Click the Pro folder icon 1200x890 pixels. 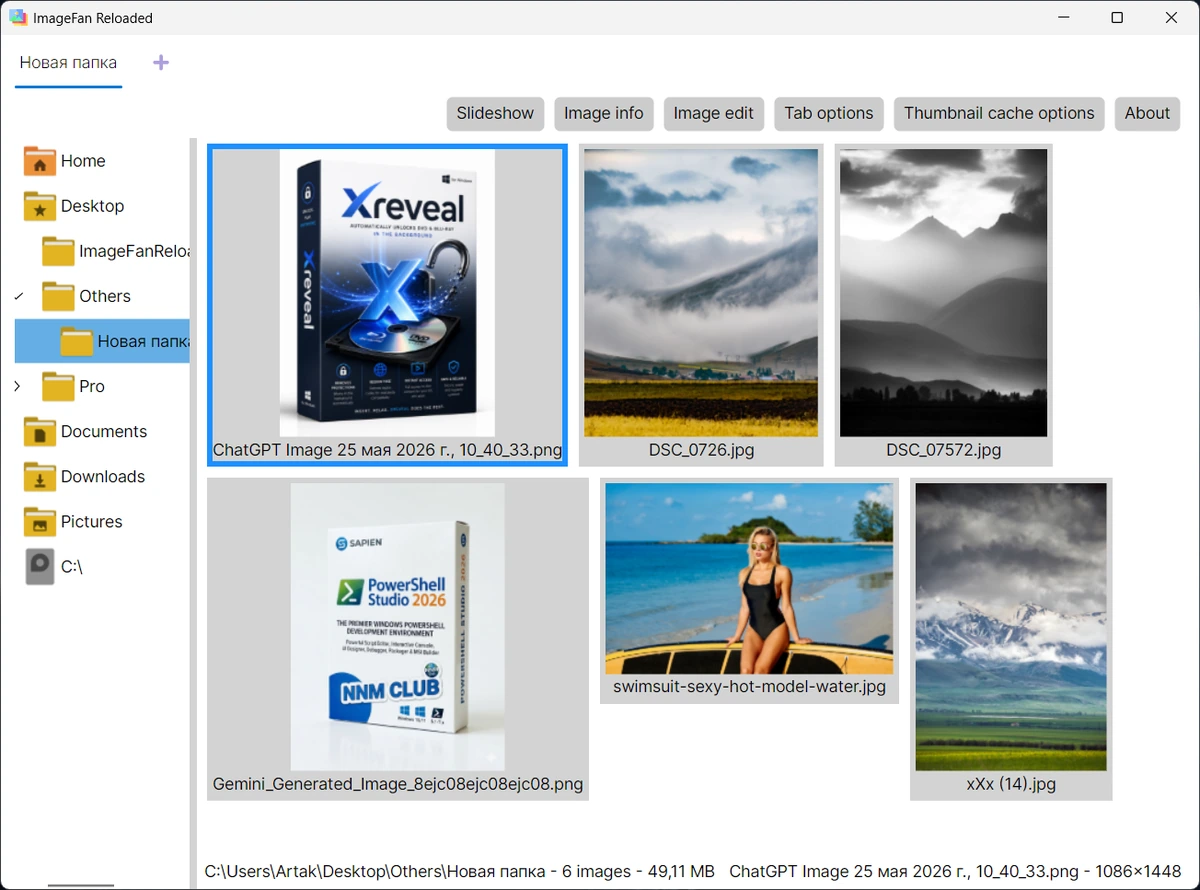[x=58, y=386]
